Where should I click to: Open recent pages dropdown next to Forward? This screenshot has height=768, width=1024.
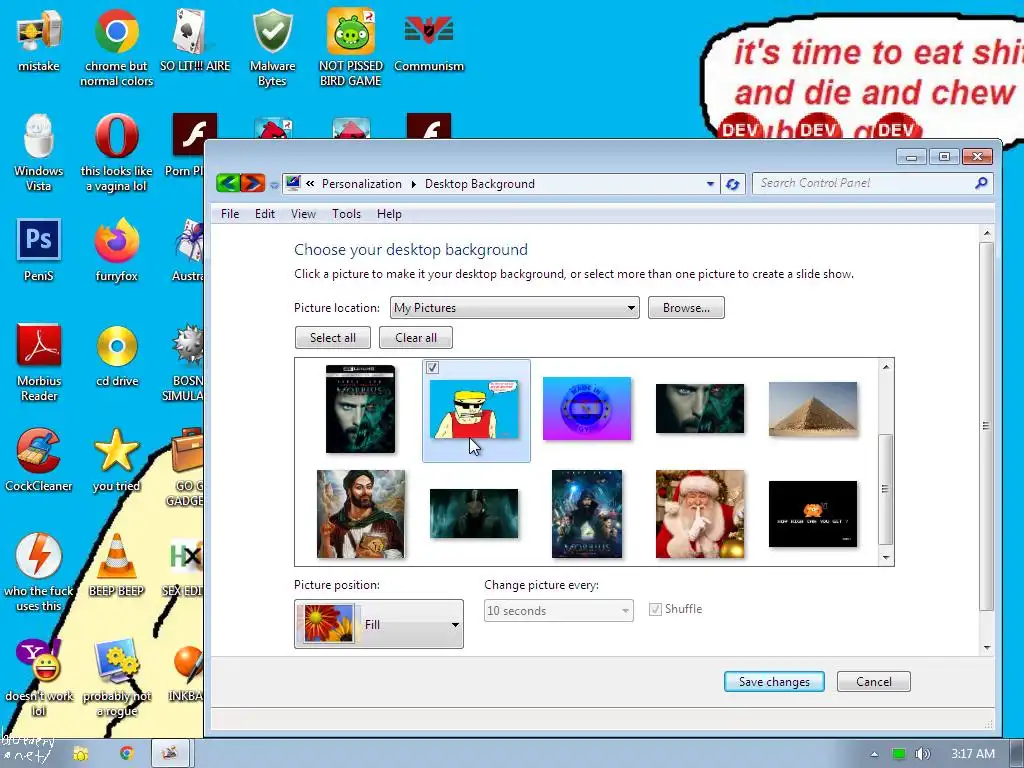(x=274, y=185)
